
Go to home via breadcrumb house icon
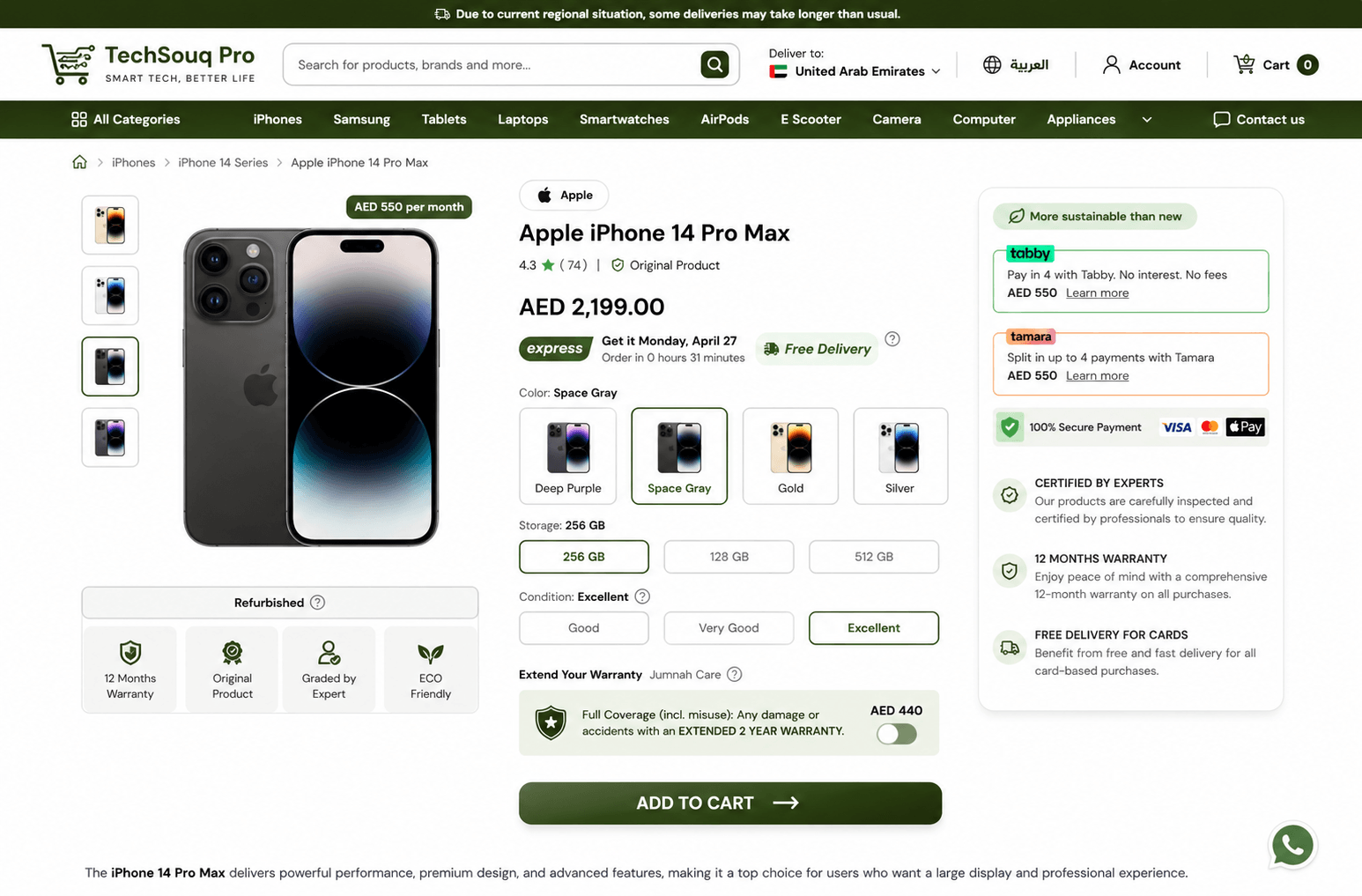click(x=79, y=162)
